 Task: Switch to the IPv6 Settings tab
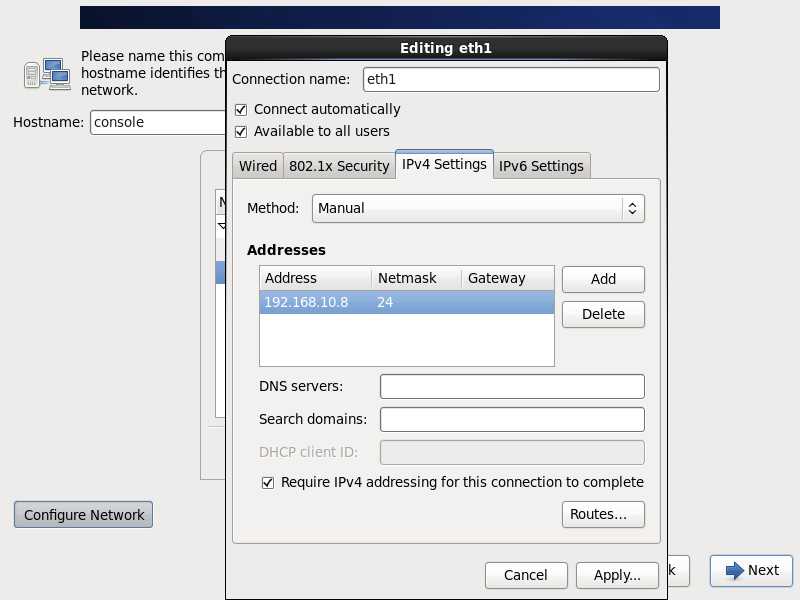point(541,166)
